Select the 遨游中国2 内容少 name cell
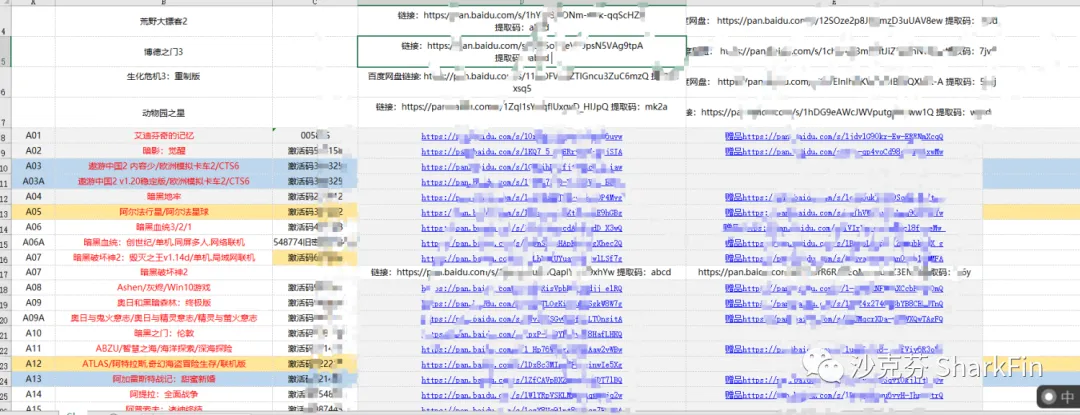Screen dimensions: 1080x415 163,166
